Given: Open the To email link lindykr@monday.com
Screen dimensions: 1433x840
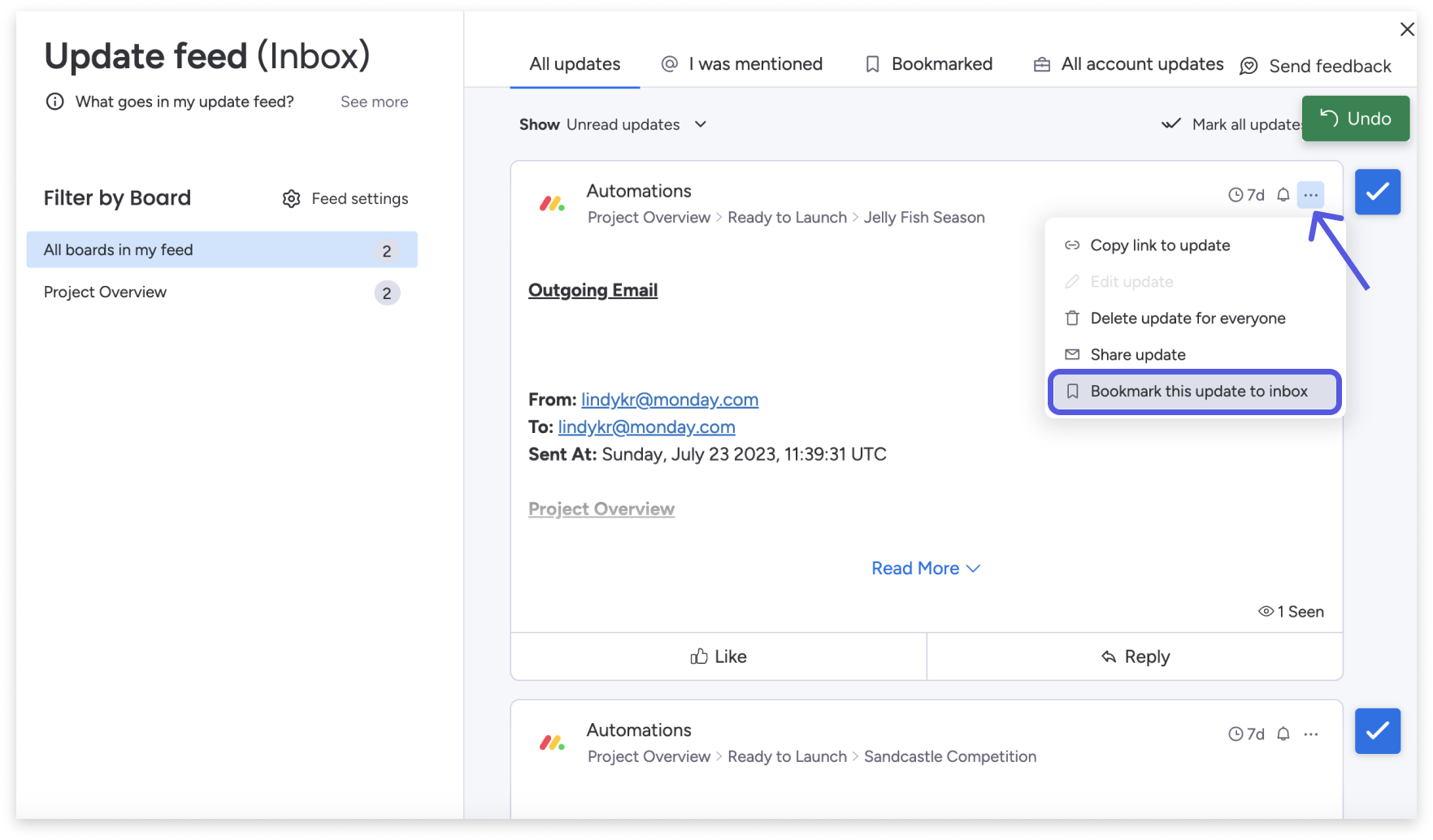Looking at the screenshot, I should pos(646,427).
